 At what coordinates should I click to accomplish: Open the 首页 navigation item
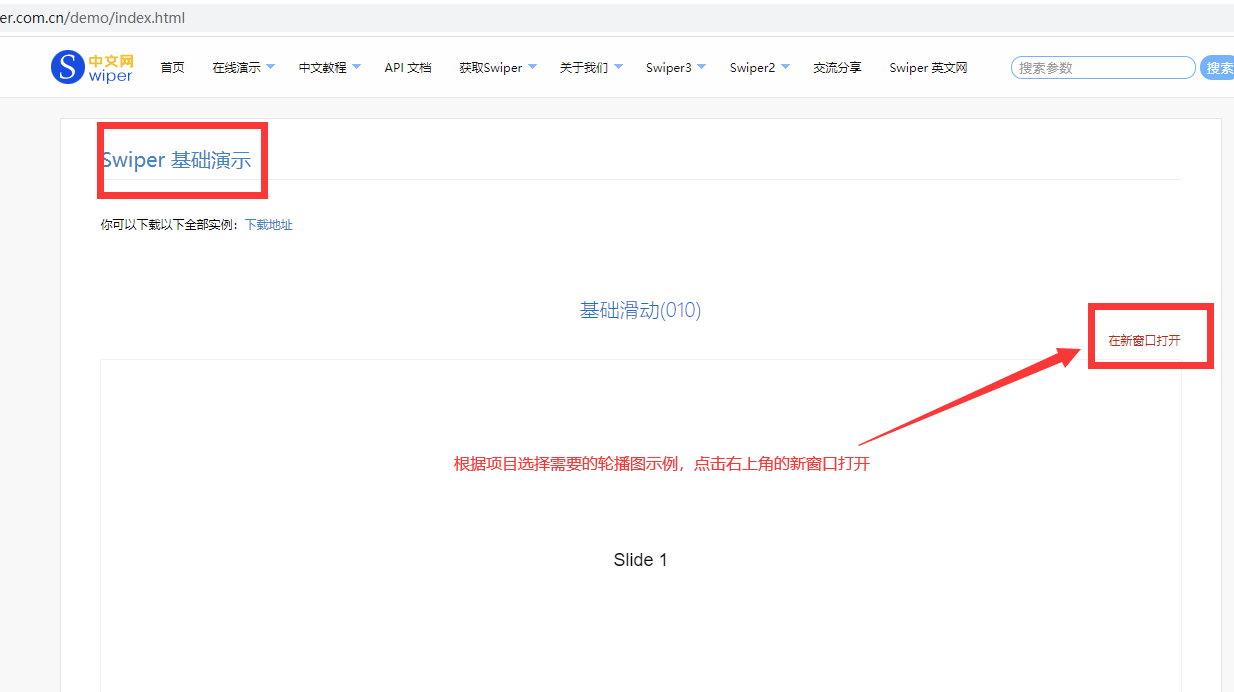coord(172,67)
